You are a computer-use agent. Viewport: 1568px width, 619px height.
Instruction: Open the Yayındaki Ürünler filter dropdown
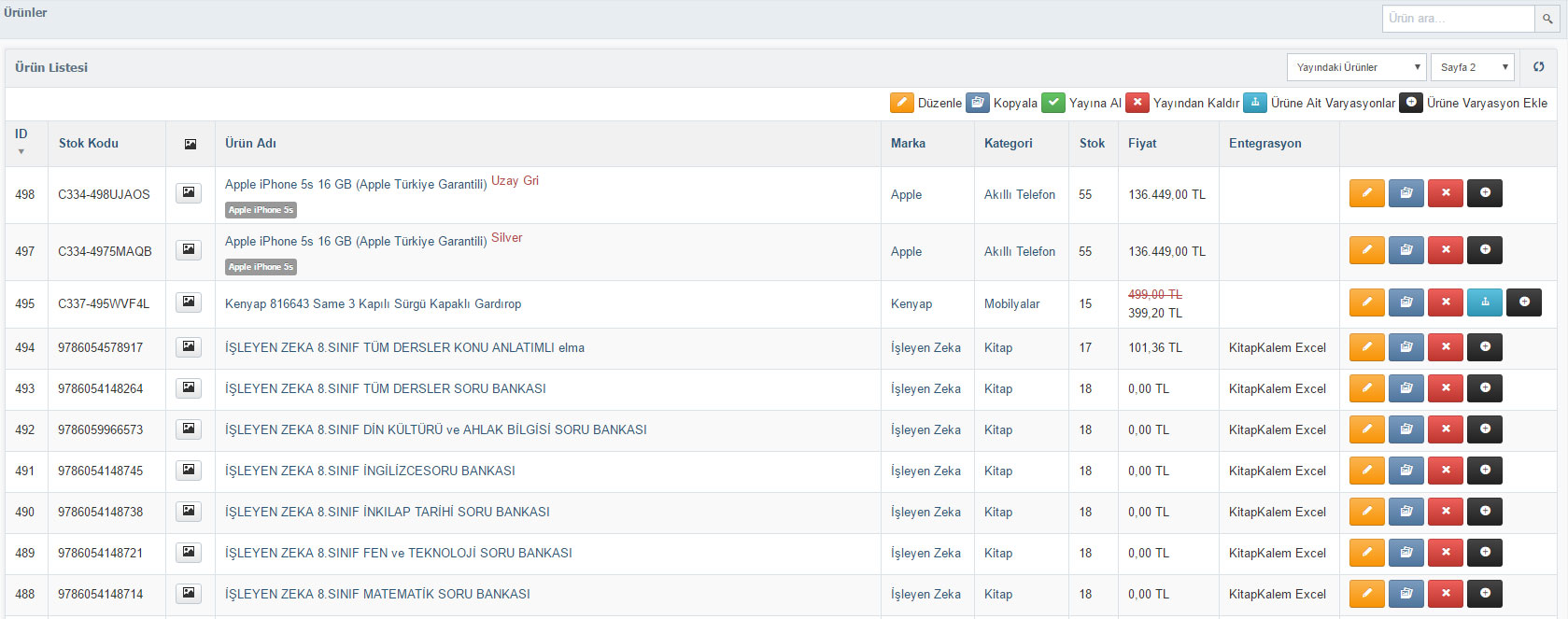point(1356,67)
